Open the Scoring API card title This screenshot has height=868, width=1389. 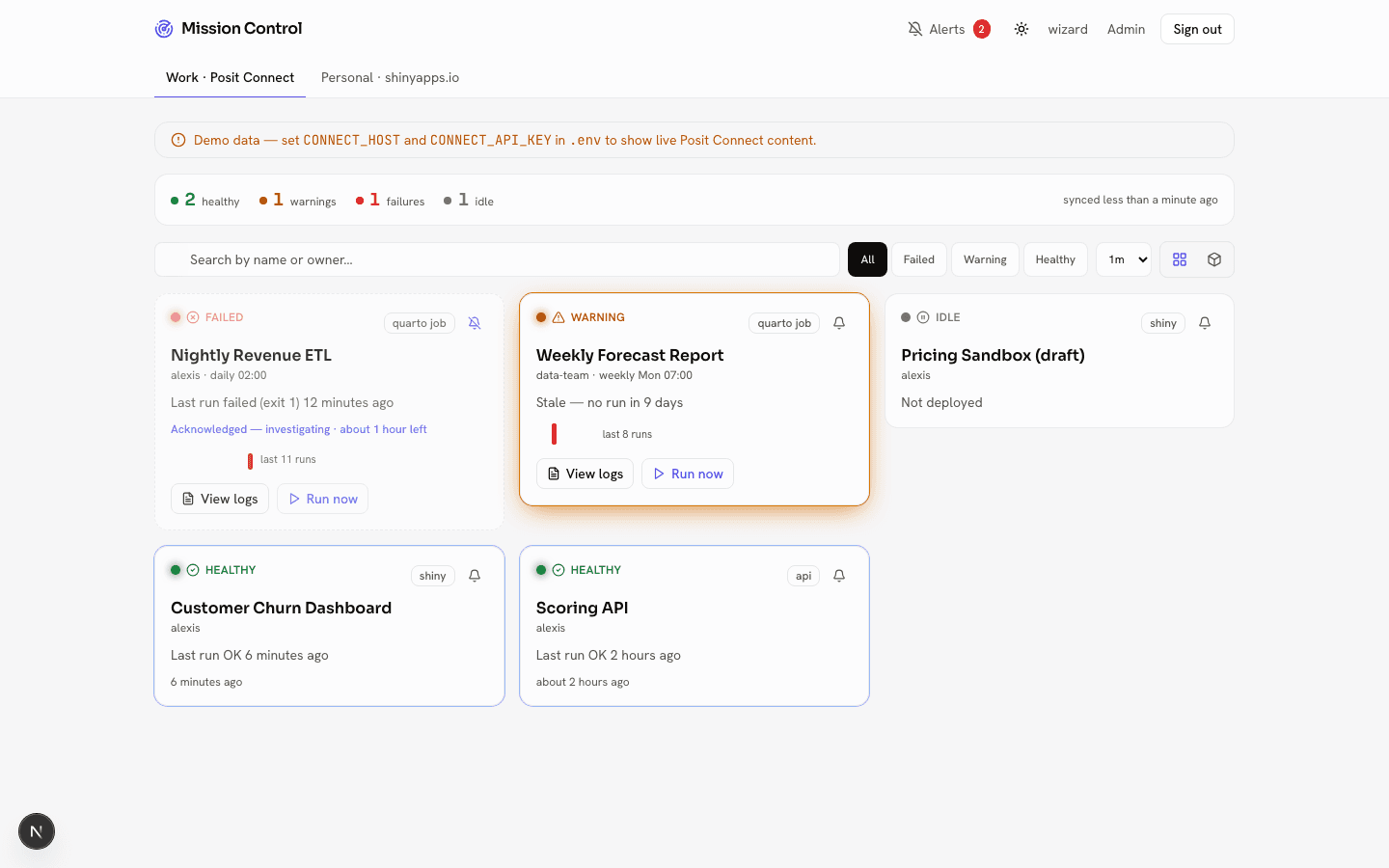582,608
